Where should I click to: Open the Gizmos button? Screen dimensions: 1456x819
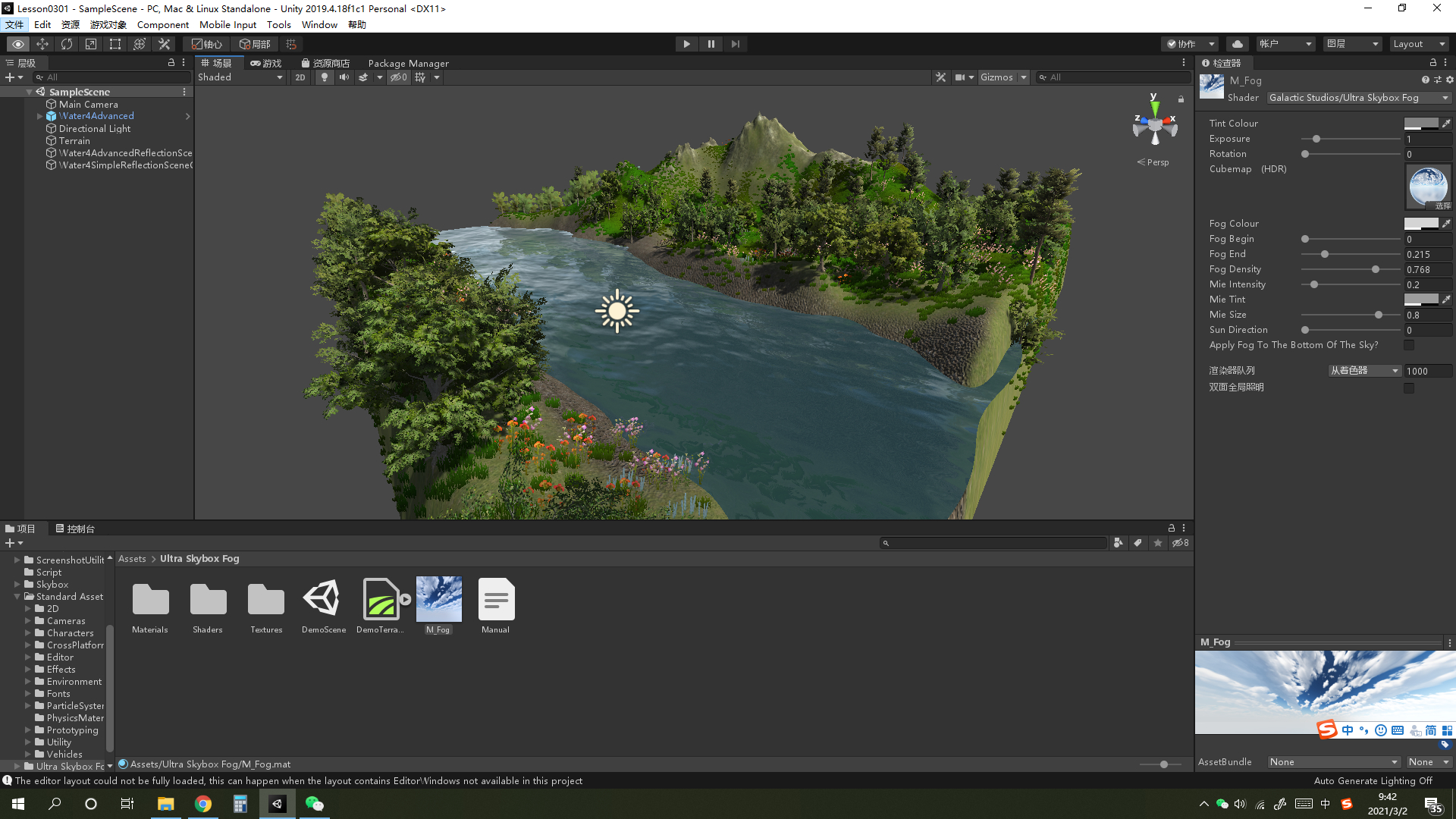click(996, 77)
